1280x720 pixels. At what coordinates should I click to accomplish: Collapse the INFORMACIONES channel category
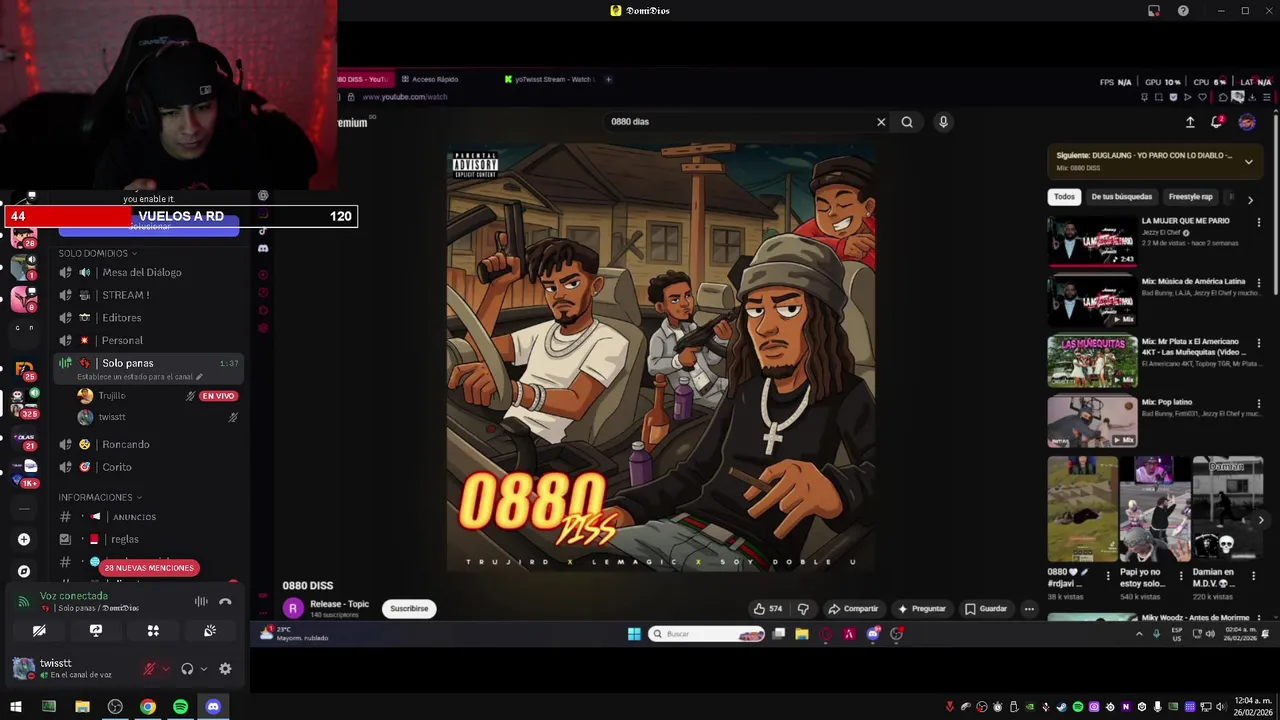[100, 497]
